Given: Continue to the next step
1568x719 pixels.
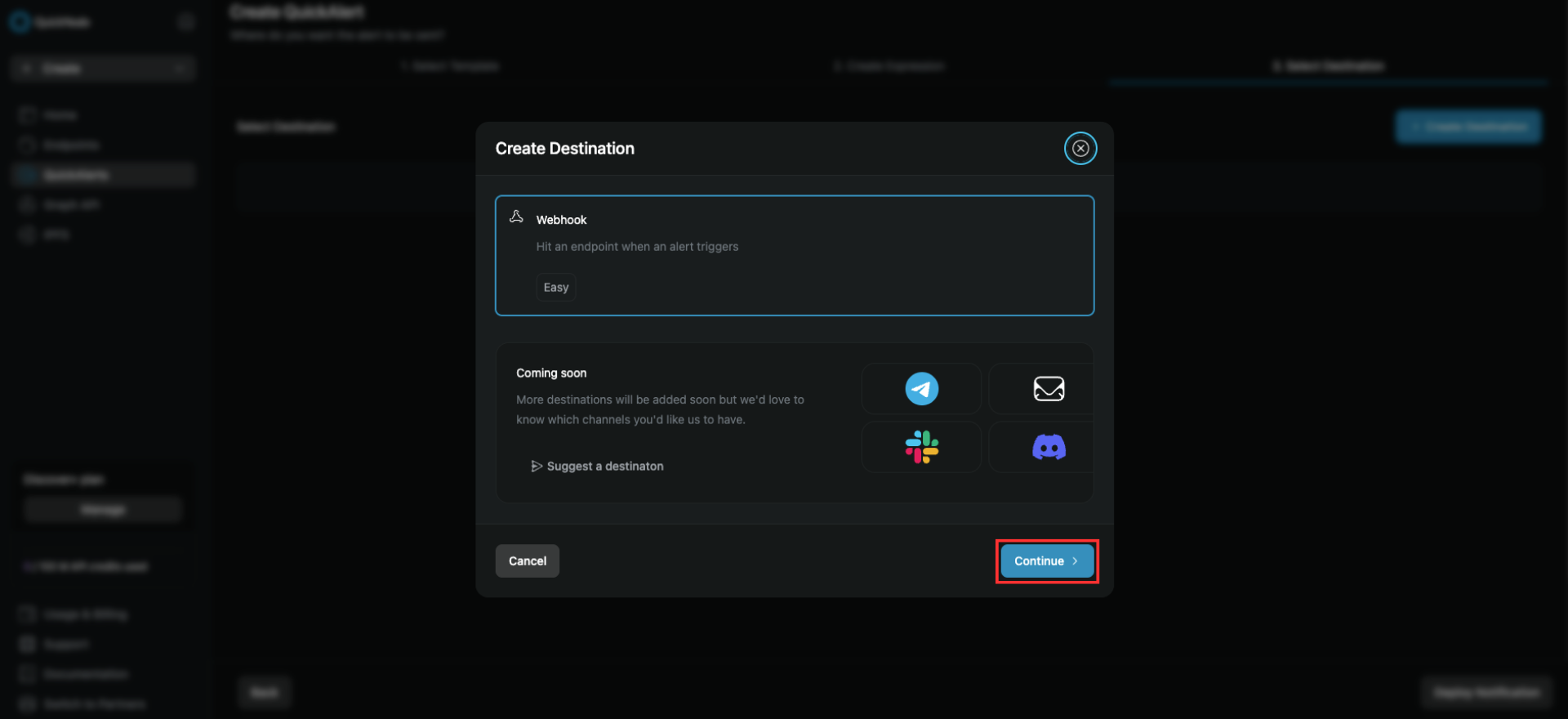Looking at the screenshot, I should click(1047, 560).
